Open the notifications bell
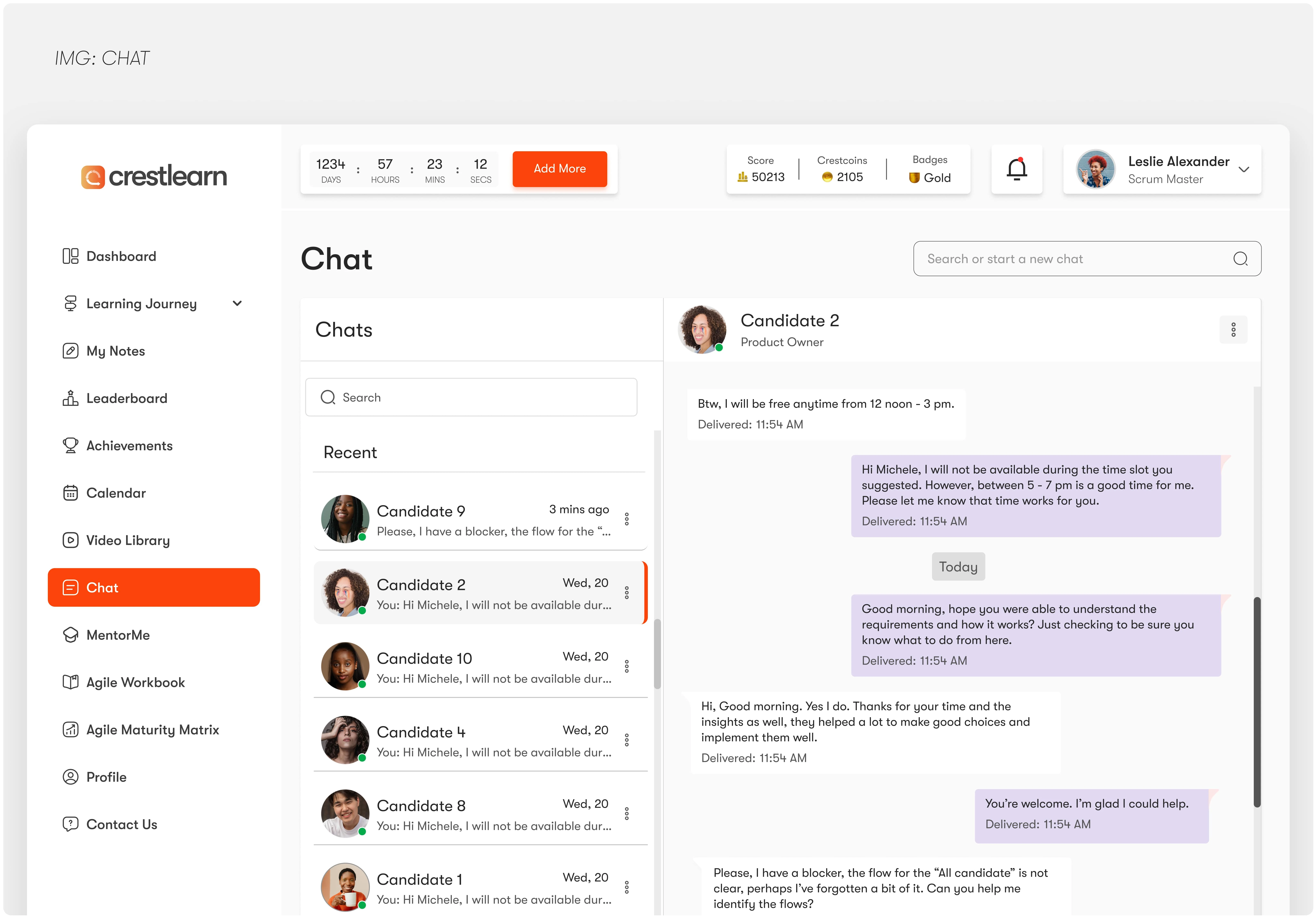This screenshot has width=1316, height=918. (x=1017, y=169)
